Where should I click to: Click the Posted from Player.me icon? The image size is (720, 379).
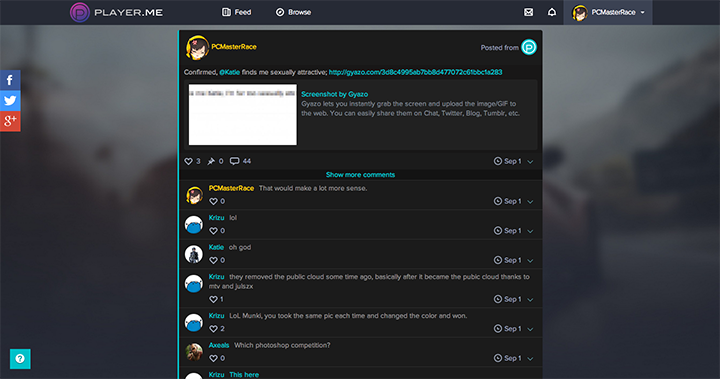coord(529,47)
